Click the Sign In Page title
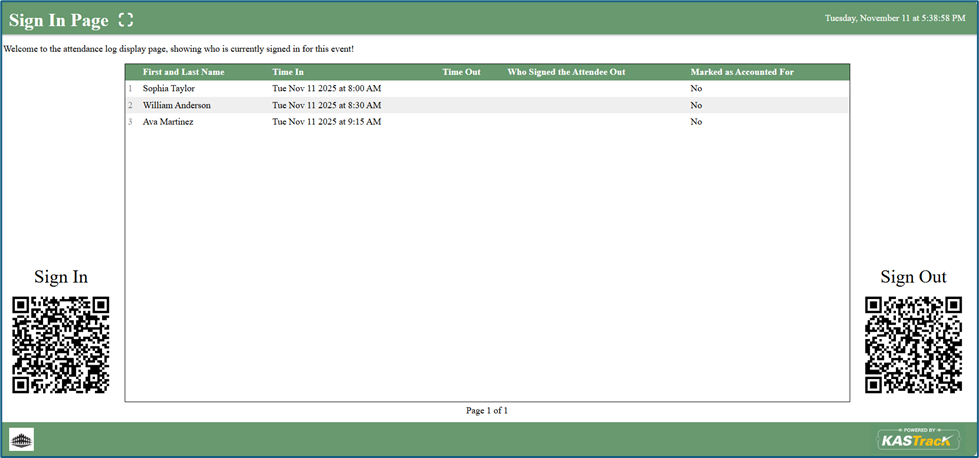The image size is (979, 458). pyautogui.click(x=58, y=20)
